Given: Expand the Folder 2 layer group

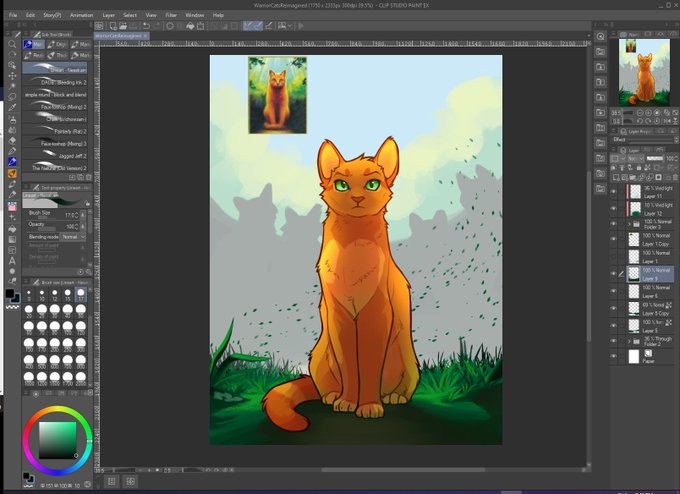Looking at the screenshot, I should click(x=629, y=341).
